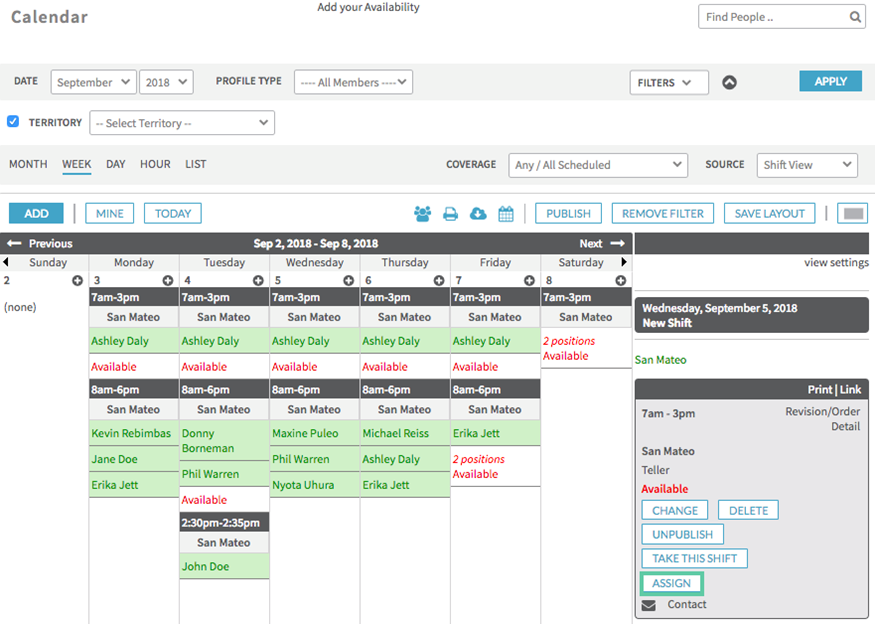Select John Doe 2:30pm shift
Viewport: 875px width, 624px height.
coord(224,566)
